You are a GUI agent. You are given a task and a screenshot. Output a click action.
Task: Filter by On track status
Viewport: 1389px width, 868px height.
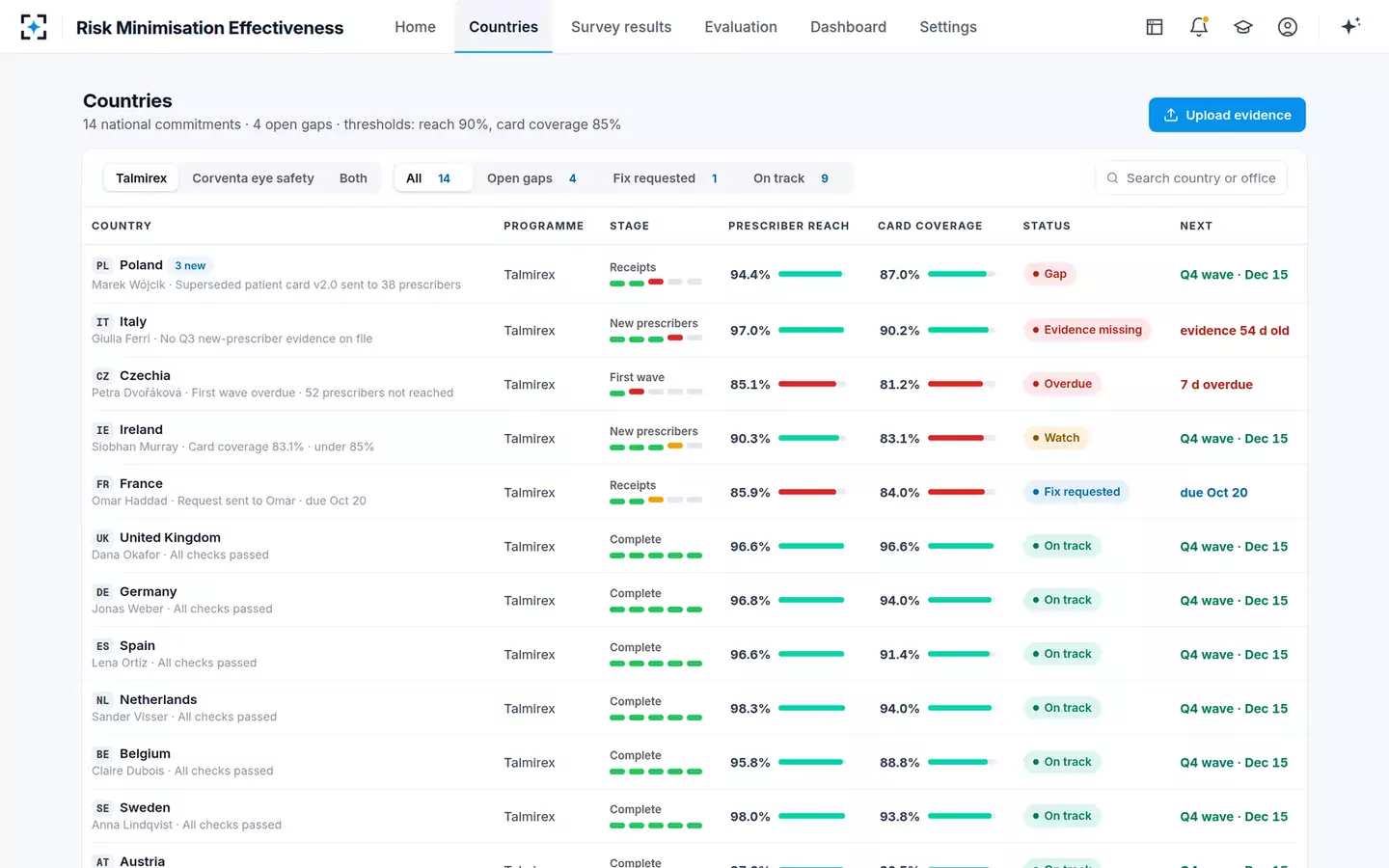791,178
